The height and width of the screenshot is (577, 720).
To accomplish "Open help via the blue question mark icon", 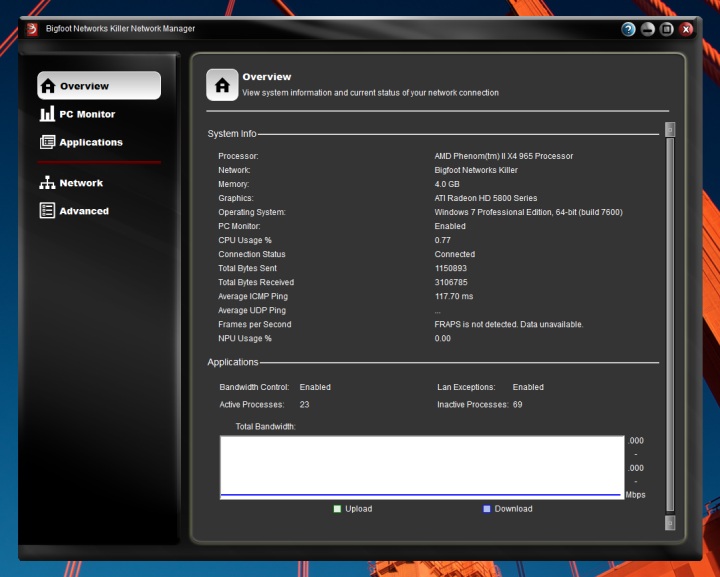I will click(x=628, y=29).
